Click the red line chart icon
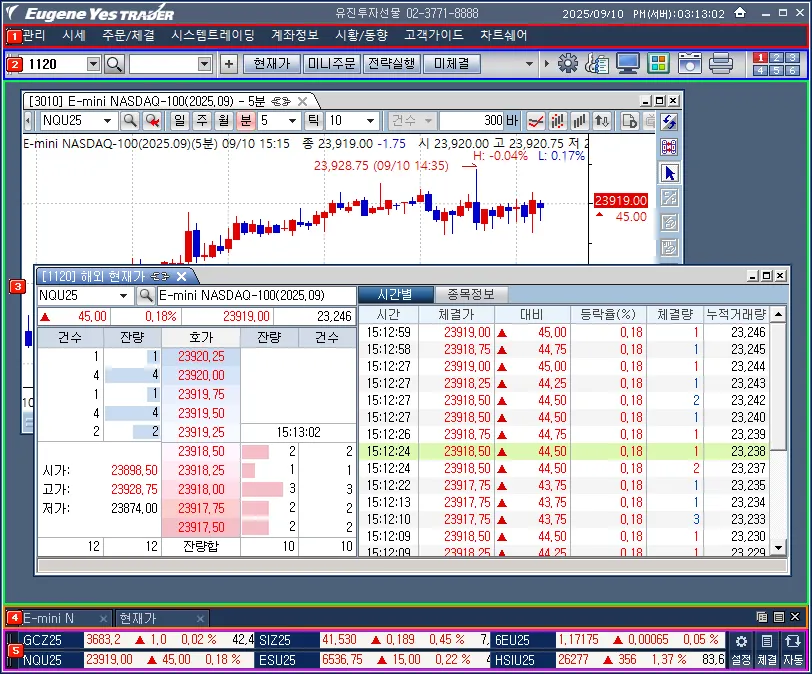Viewport: 812px width, 674px height. click(x=535, y=122)
